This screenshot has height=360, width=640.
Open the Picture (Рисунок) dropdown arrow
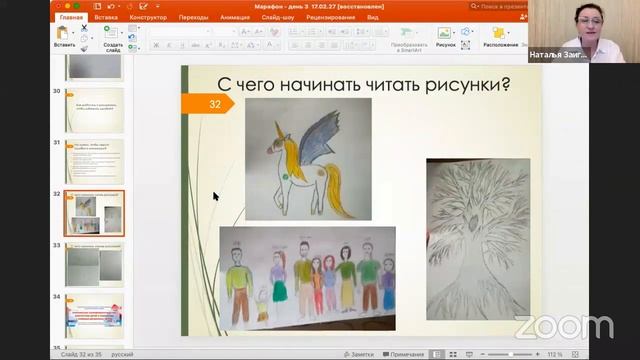point(454,33)
